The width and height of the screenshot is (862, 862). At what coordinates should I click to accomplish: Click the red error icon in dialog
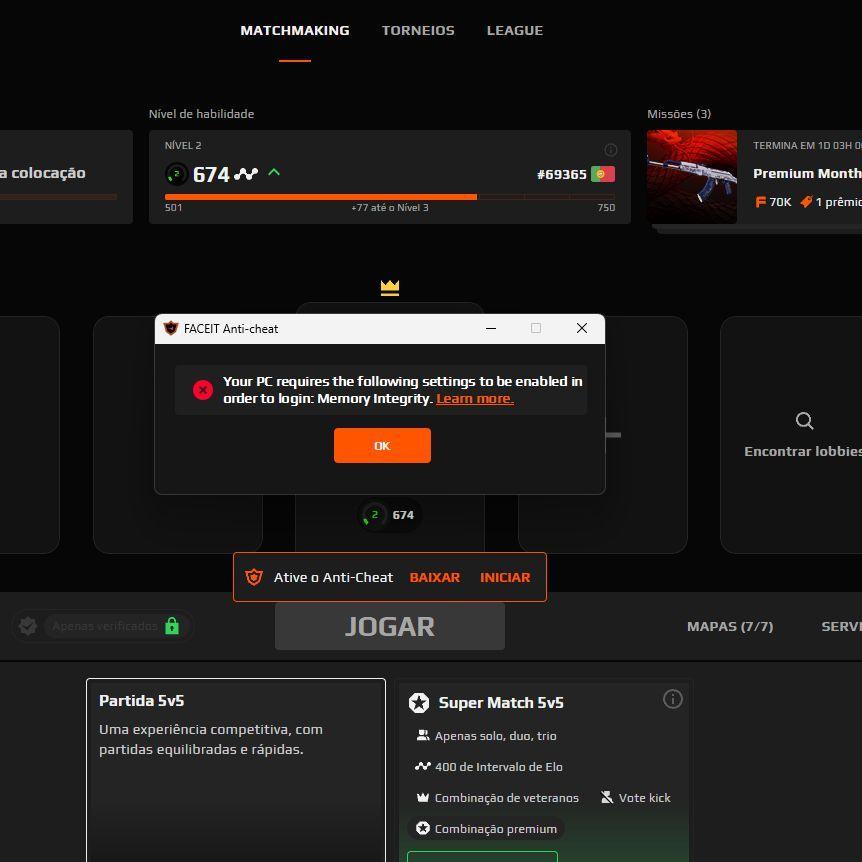[x=203, y=390]
